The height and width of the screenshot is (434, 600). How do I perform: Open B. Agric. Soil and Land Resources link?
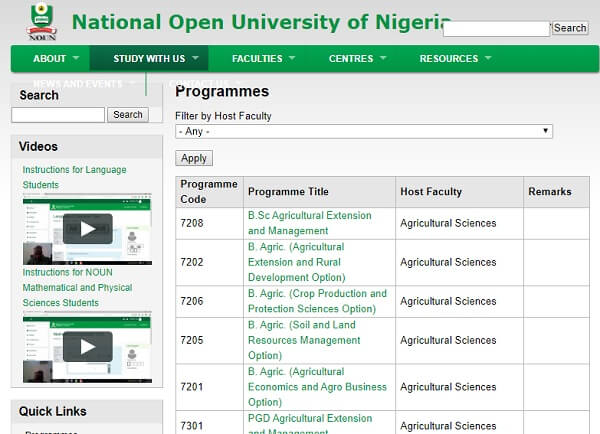tap(304, 340)
